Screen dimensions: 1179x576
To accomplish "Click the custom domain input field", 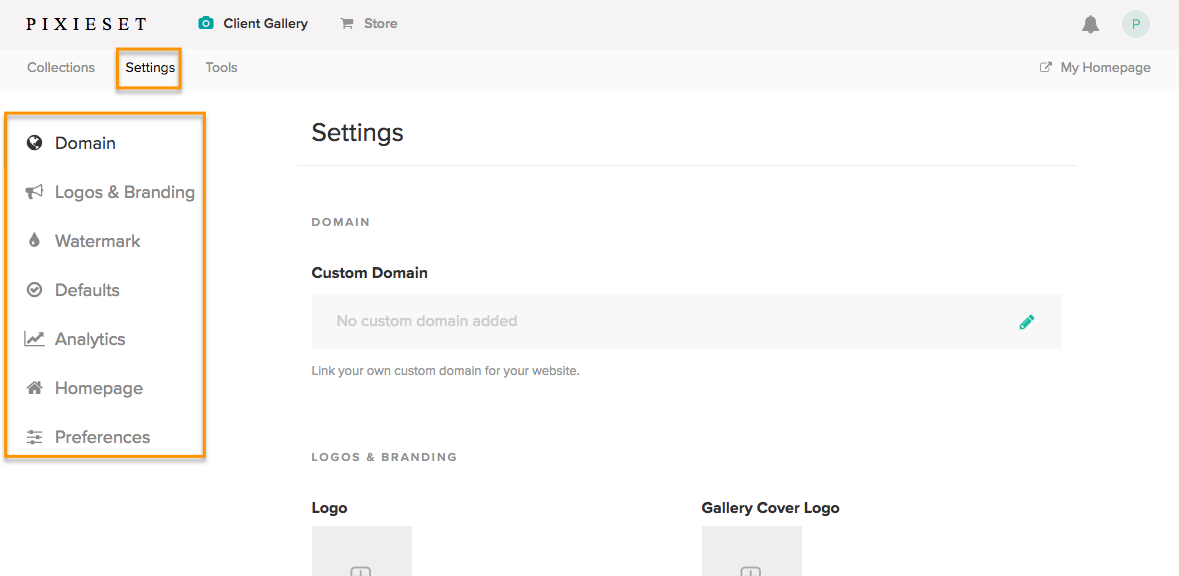I will click(686, 321).
